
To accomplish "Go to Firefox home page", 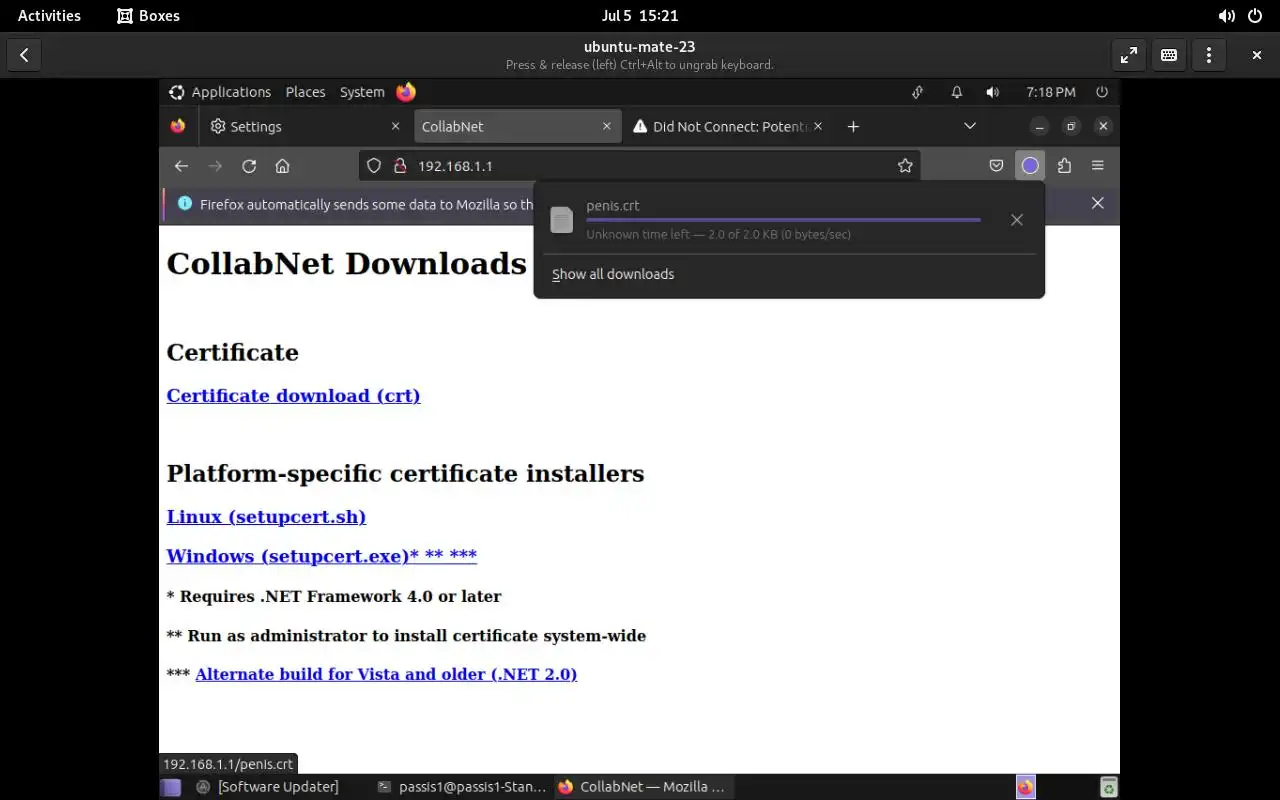I will coord(283,166).
